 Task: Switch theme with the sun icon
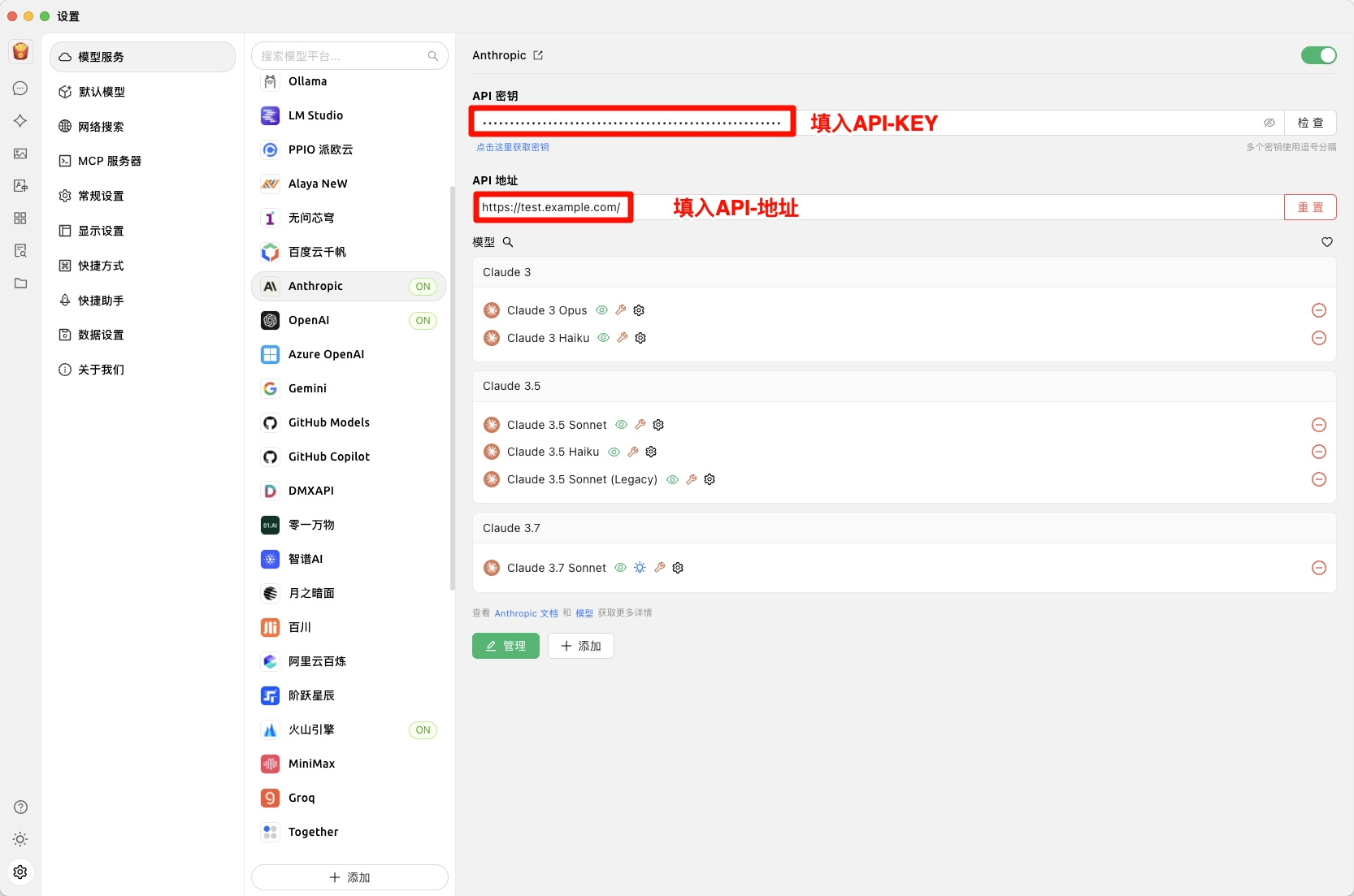(x=20, y=839)
